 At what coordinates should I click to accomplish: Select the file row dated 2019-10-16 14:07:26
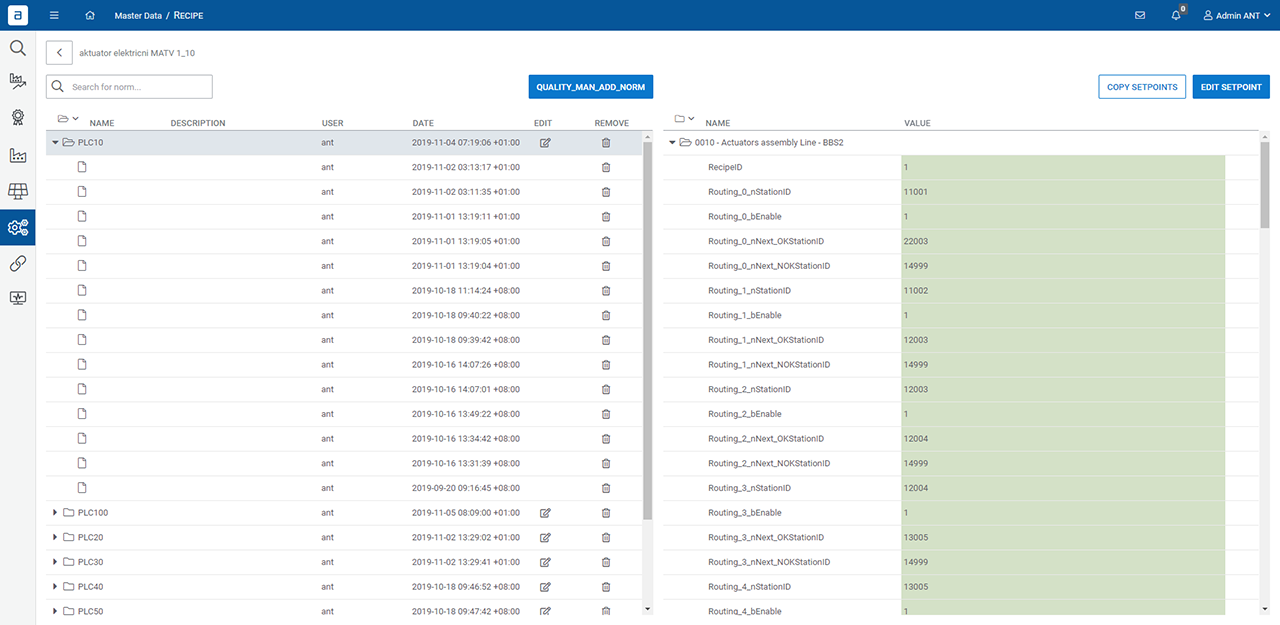(344, 365)
